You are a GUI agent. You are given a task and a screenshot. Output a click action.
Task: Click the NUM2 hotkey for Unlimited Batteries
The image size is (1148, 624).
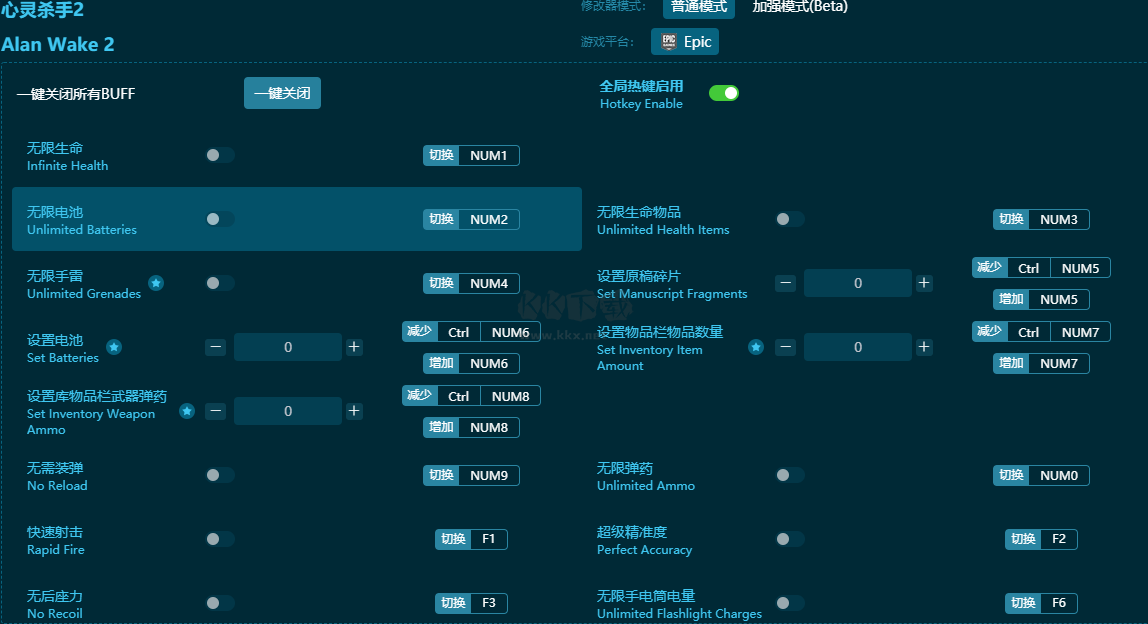(472, 220)
